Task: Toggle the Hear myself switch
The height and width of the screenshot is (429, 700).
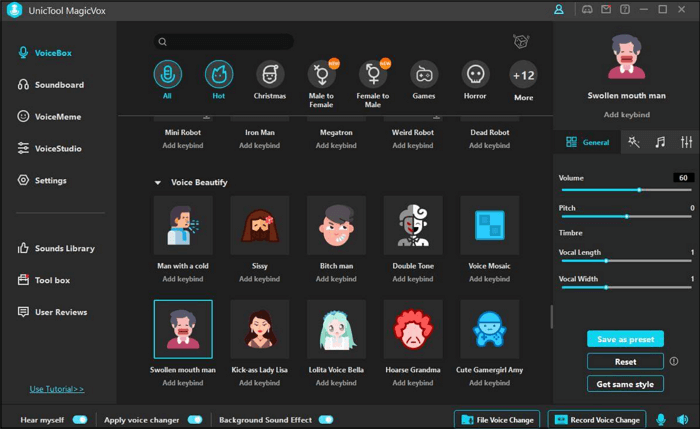Action: (x=80, y=420)
